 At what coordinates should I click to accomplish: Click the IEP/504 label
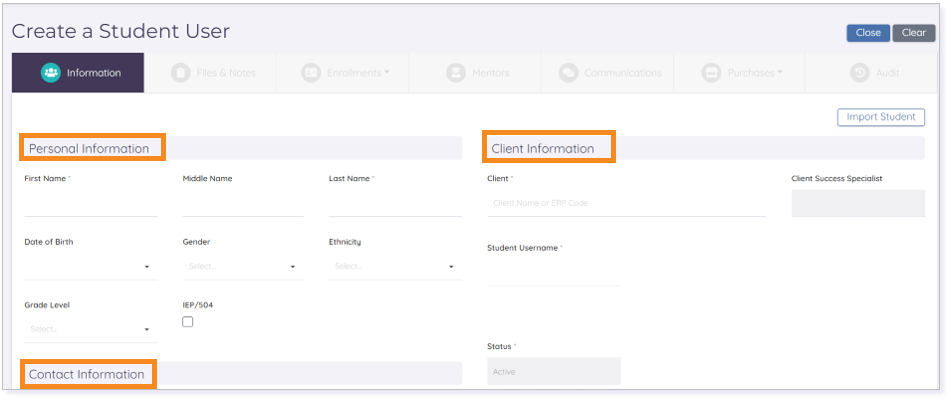pos(198,305)
